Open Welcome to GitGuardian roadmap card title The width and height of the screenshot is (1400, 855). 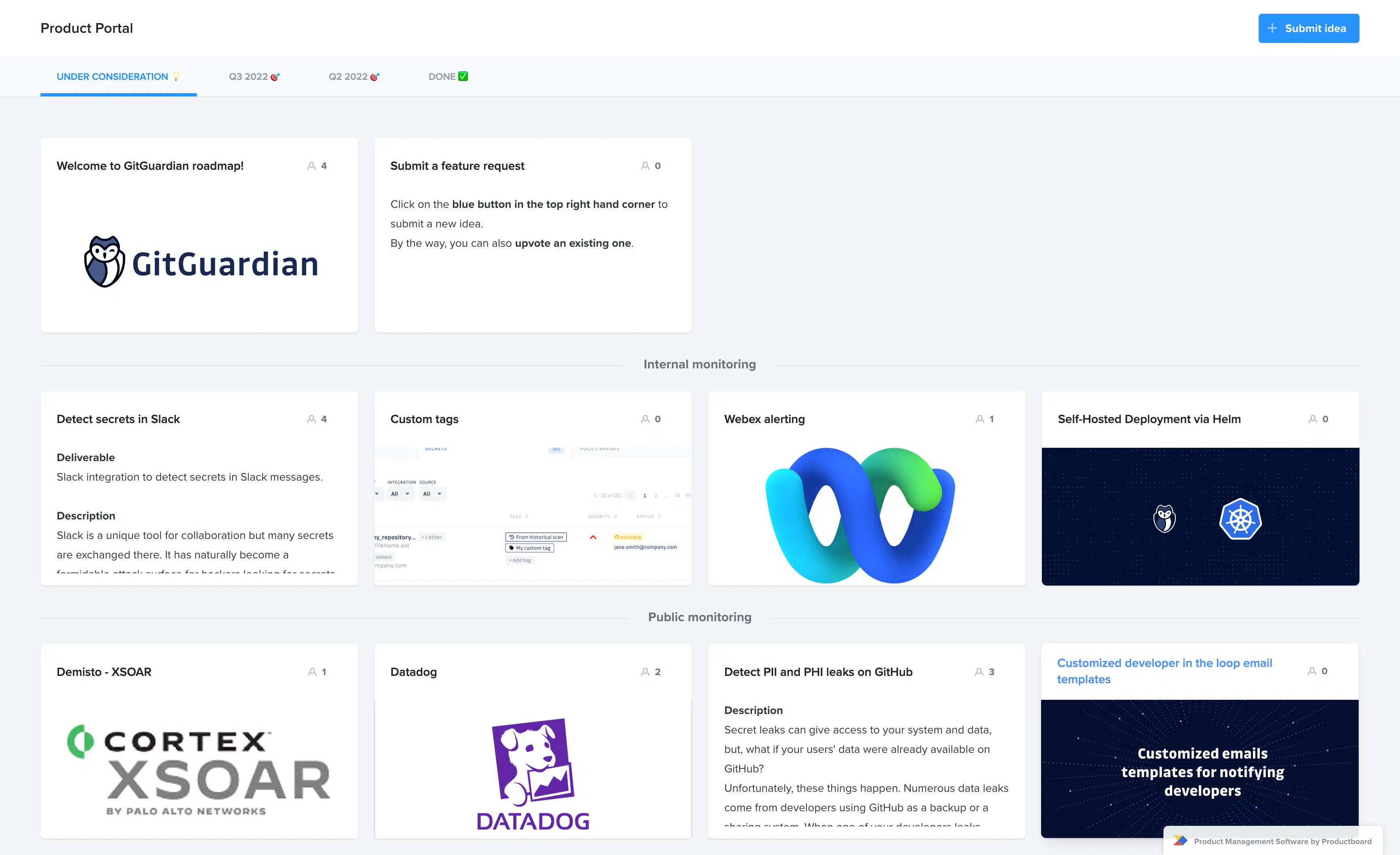(150, 166)
